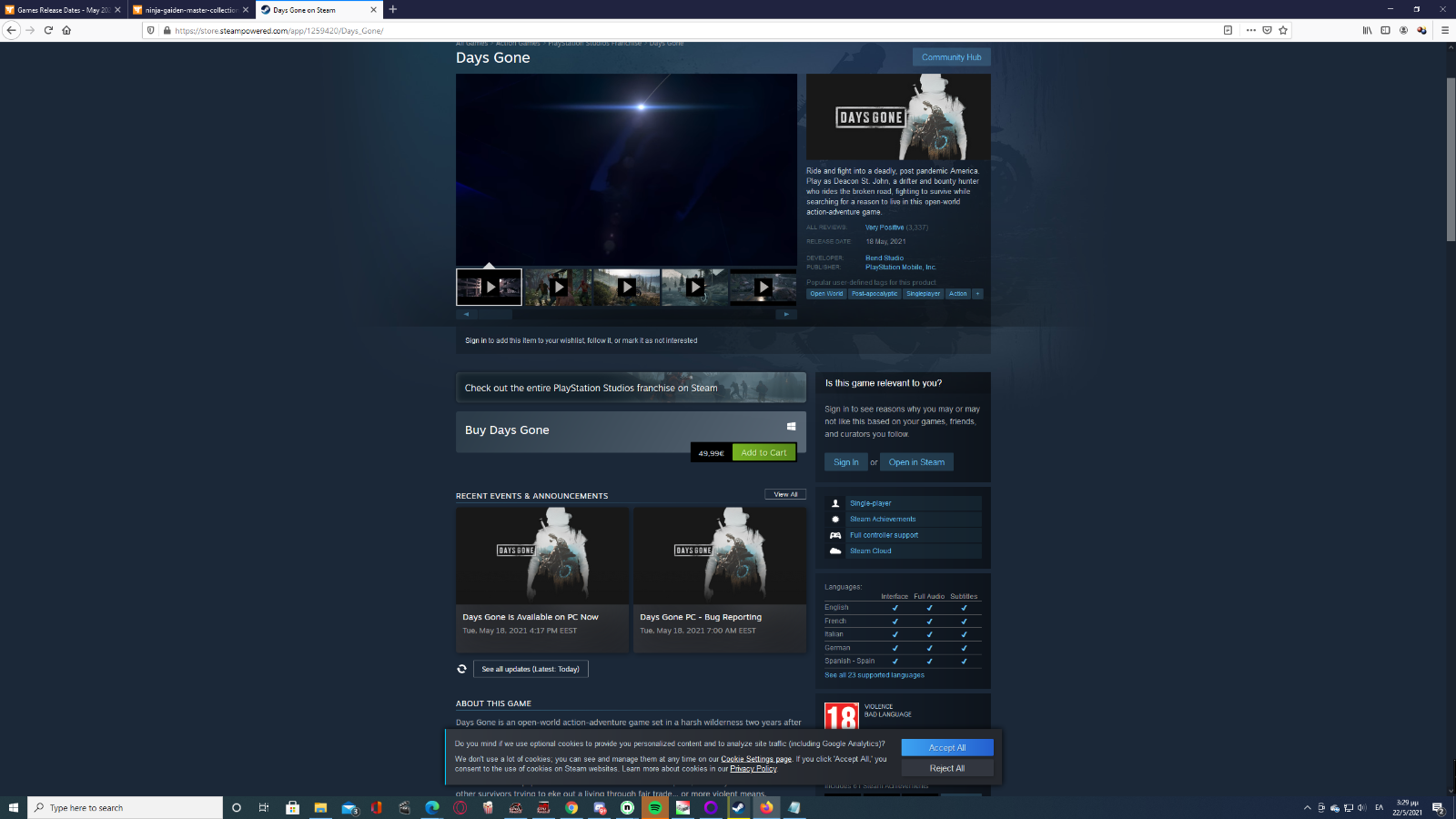Open Privacy Policy link
Screen dimensions: 1456x819
753,769
